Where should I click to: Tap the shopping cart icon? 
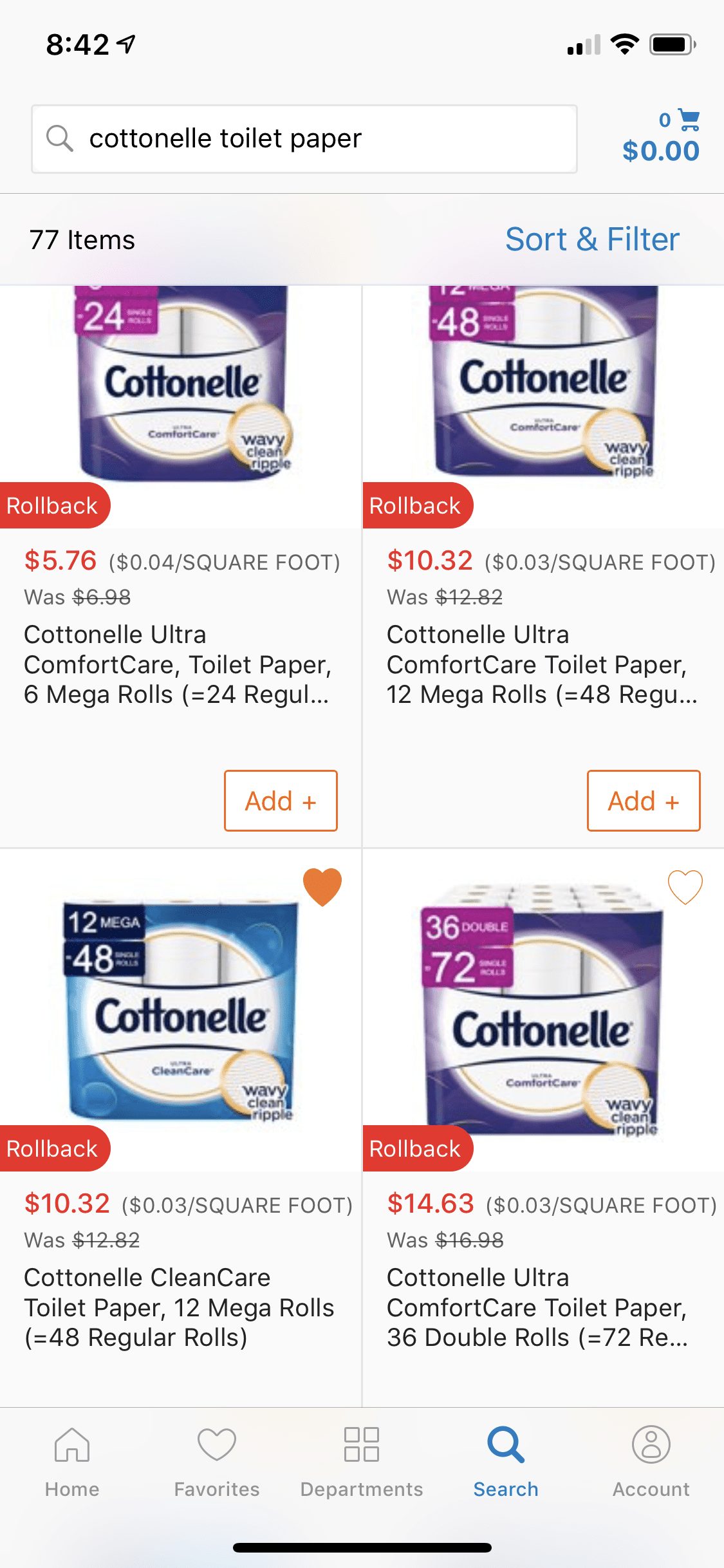(689, 120)
